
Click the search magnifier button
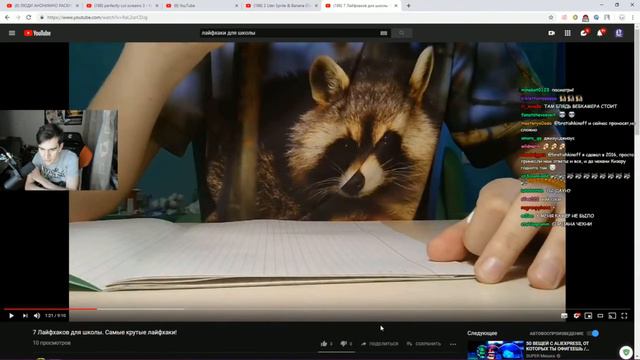402,33
